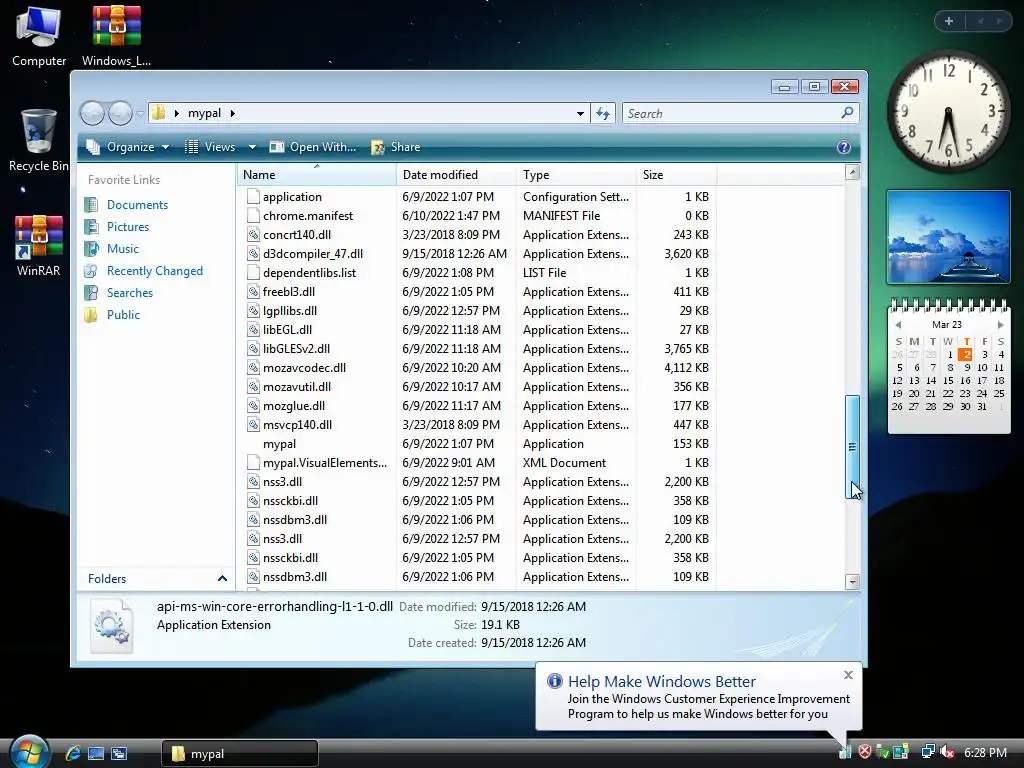The width and height of the screenshot is (1024, 768).
Task: Open the Recently Changed link
Action: (x=155, y=270)
